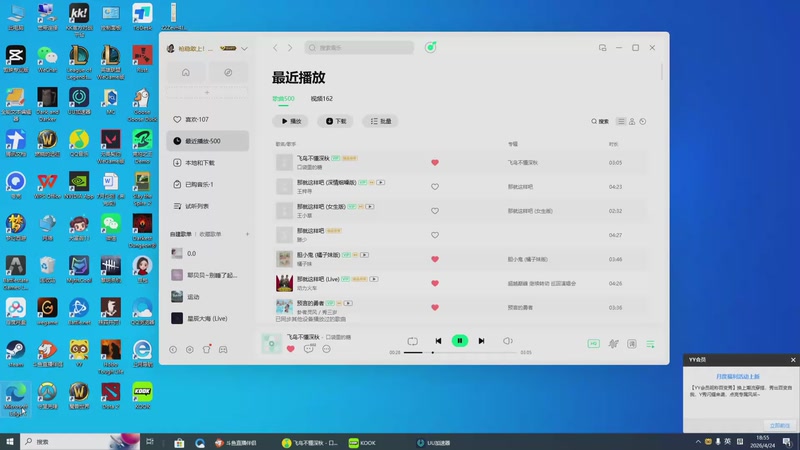The image size is (800, 450).
Task: Open the playlist 0.0
Action: tap(208, 254)
